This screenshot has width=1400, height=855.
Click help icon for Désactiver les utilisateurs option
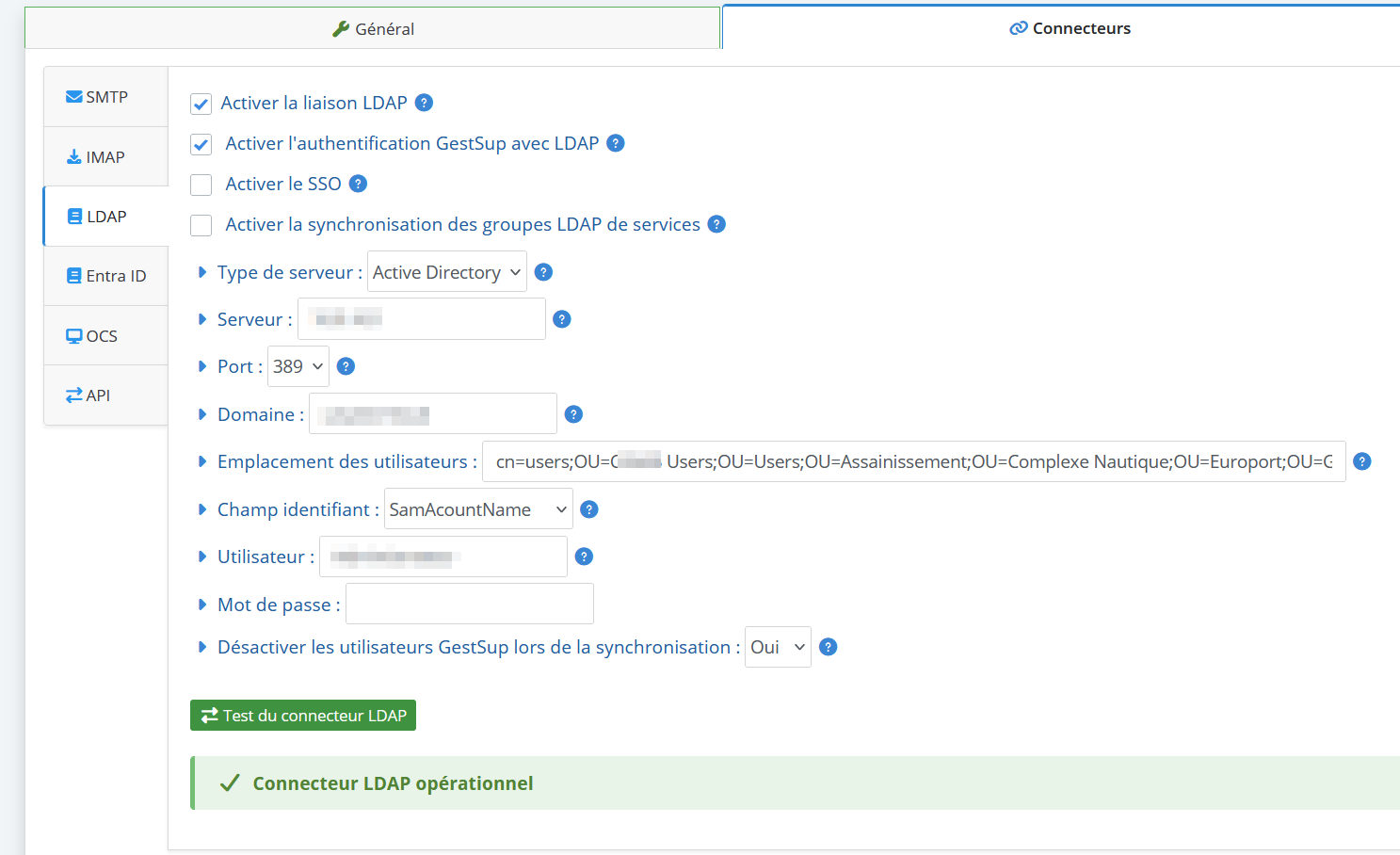(x=829, y=647)
